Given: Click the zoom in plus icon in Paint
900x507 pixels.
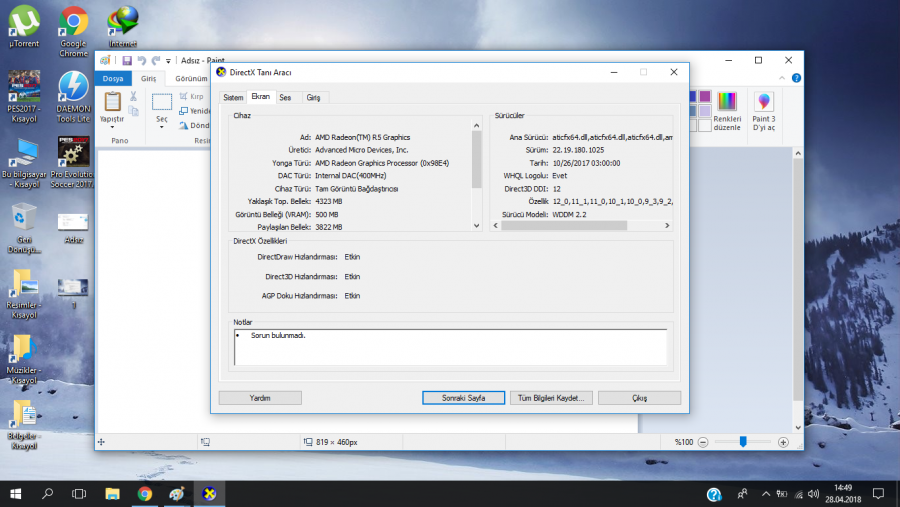Looking at the screenshot, I should coord(783,442).
